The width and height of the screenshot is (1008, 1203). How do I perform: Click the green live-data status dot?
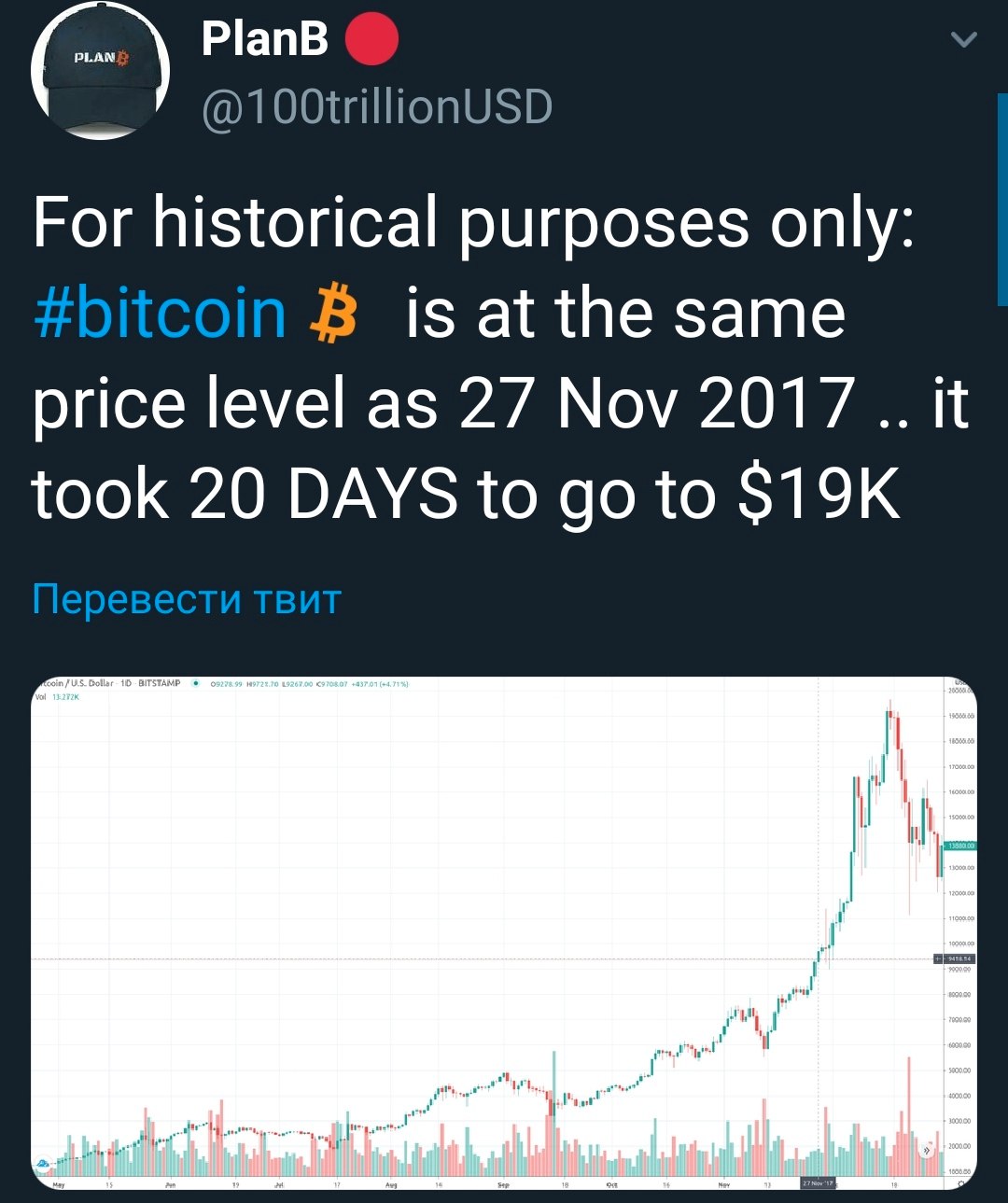pos(195,683)
